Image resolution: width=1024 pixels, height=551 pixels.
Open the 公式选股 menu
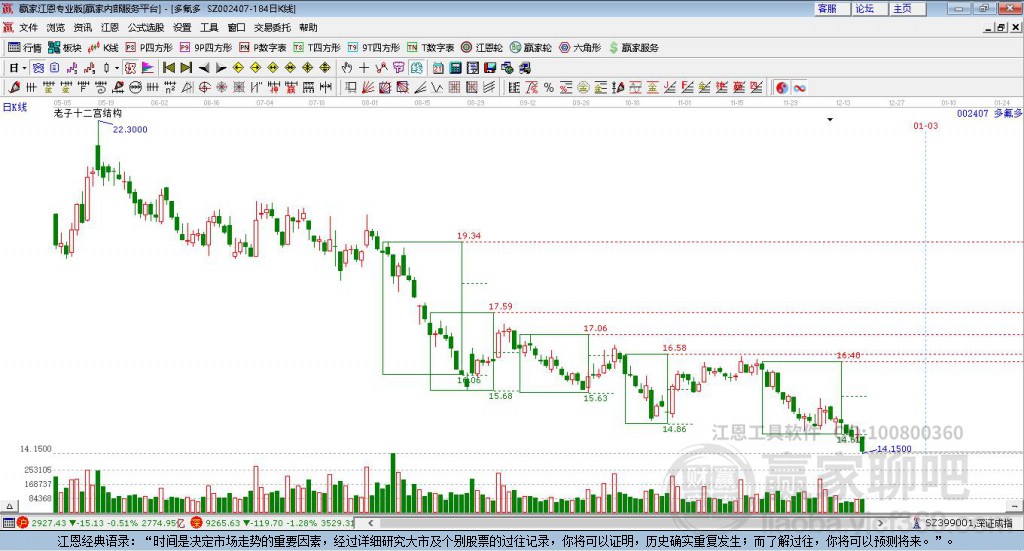tap(146, 27)
